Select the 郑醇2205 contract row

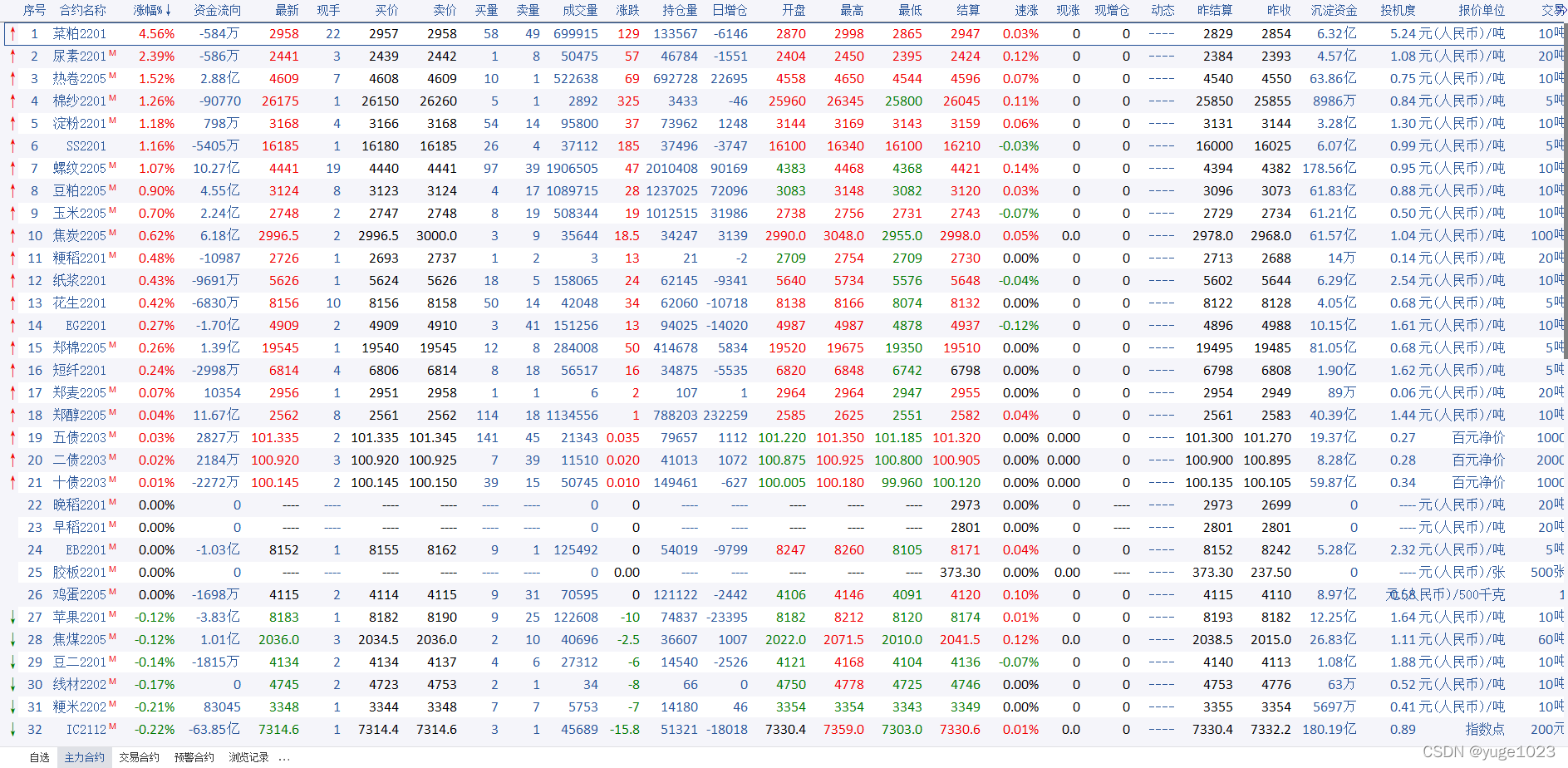pos(784,416)
